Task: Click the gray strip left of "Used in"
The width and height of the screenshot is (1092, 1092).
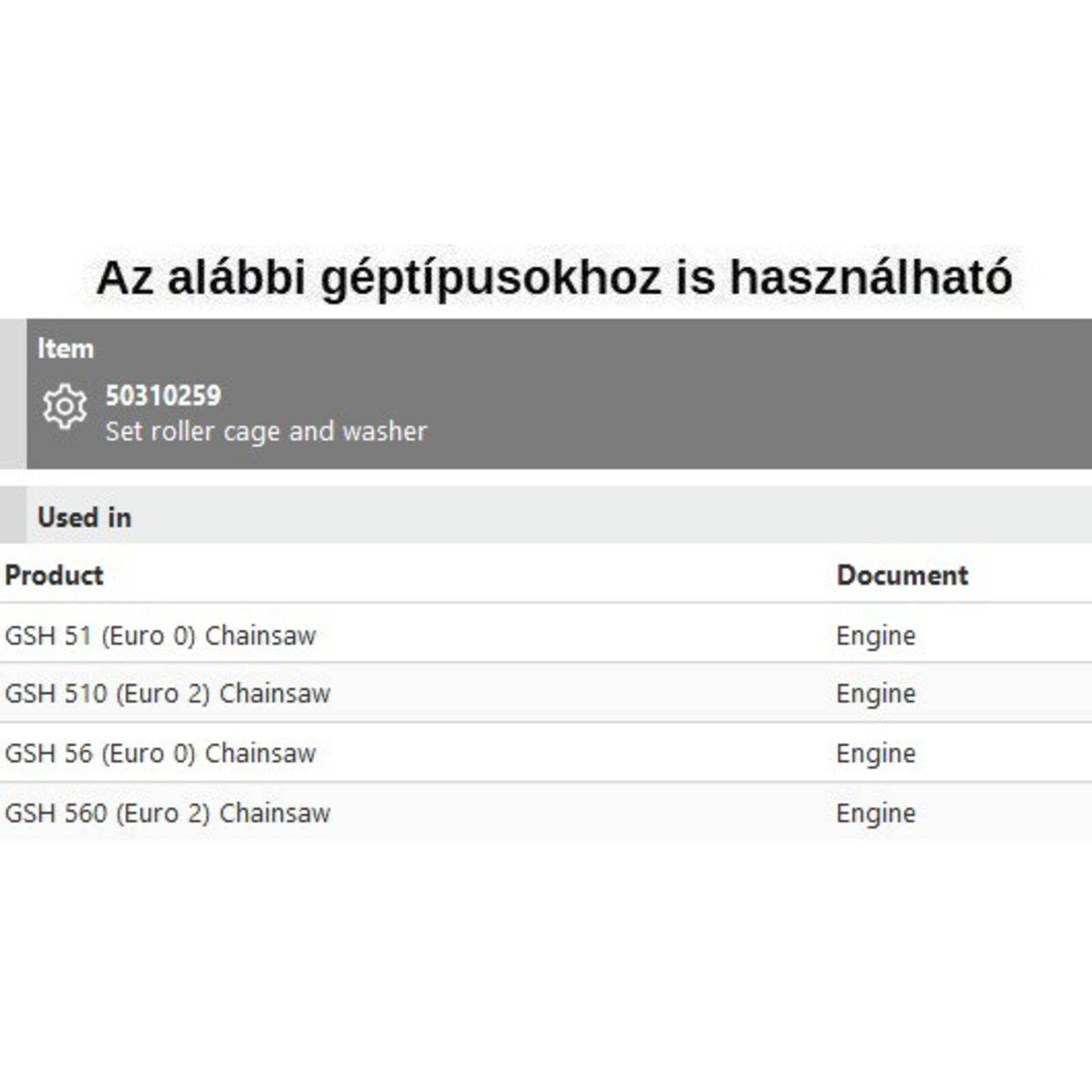Action: 13,515
